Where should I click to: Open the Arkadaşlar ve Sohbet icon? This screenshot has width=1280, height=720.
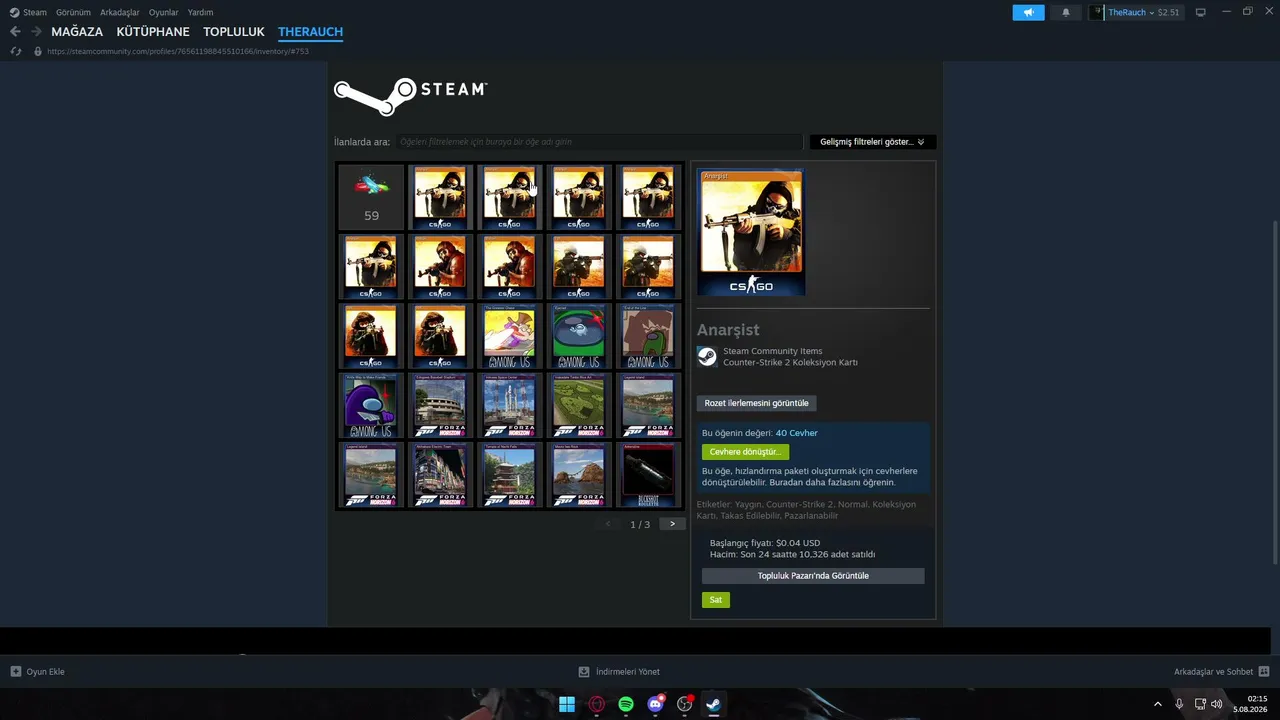point(1264,672)
